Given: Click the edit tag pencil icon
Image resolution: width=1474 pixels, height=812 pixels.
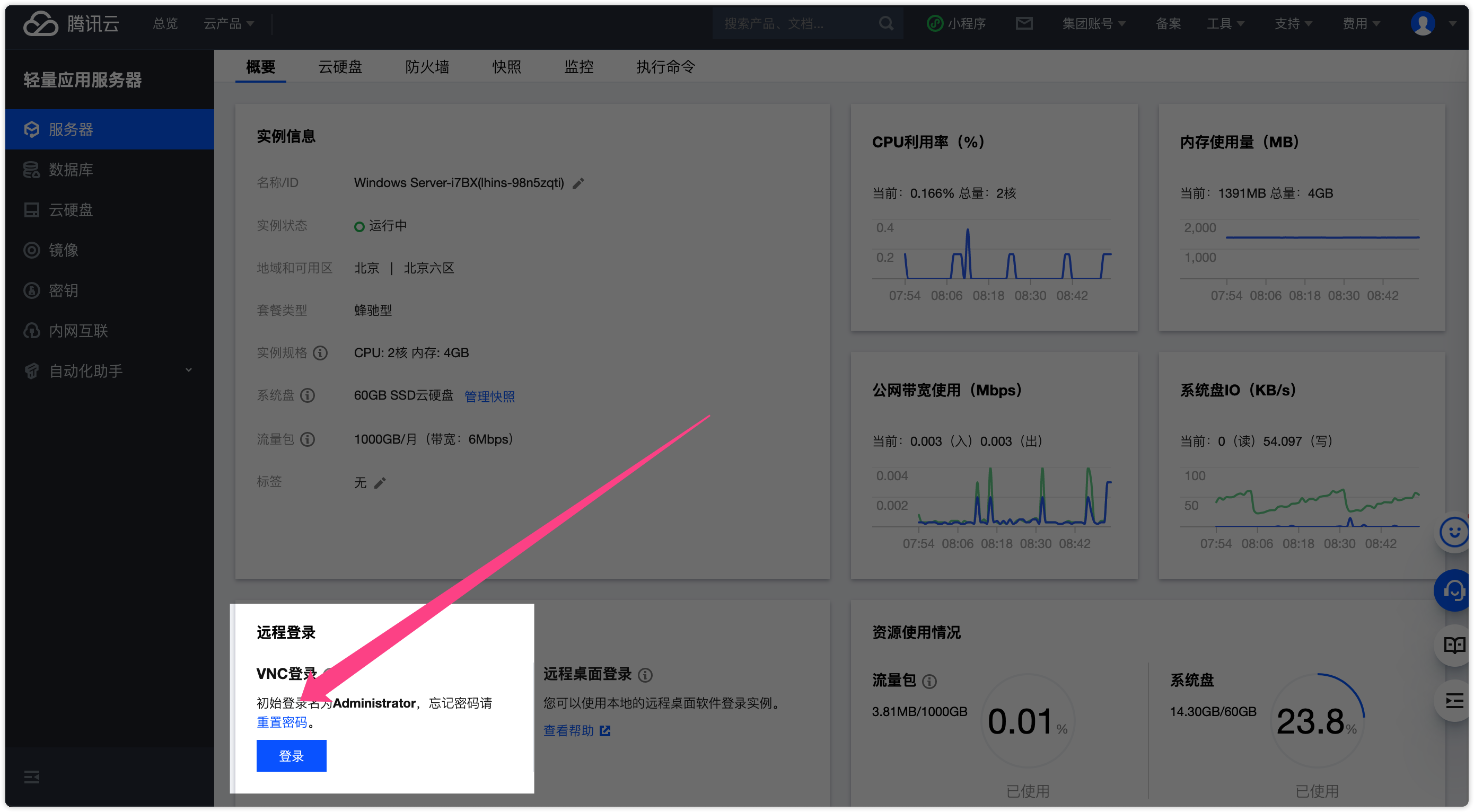Looking at the screenshot, I should pos(380,483).
